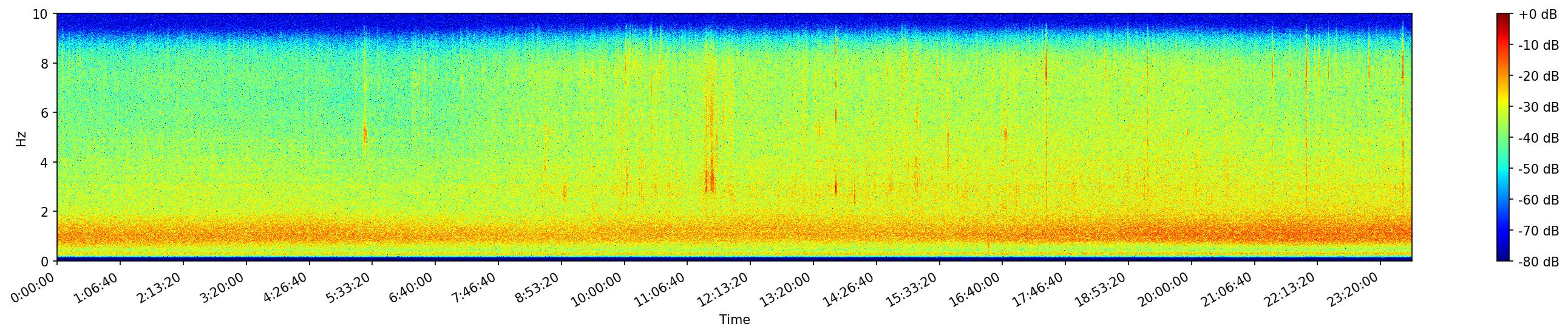The width and height of the screenshot is (1568, 335).
Task: Select the -80 dB colorbar label
Action: click(1538, 262)
